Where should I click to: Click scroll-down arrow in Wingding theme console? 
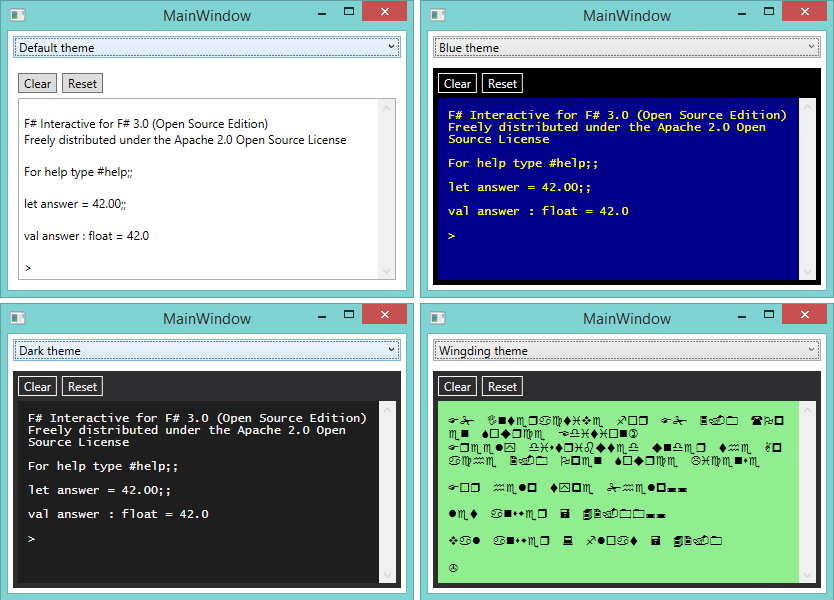(807, 574)
